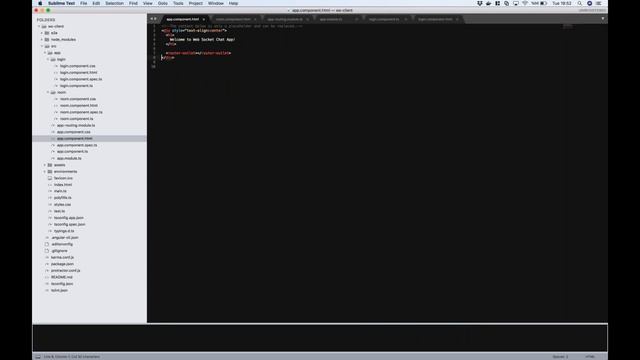Click the folder icon next to environments
The width and height of the screenshot is (640, 360).
(x=50, y=171)
